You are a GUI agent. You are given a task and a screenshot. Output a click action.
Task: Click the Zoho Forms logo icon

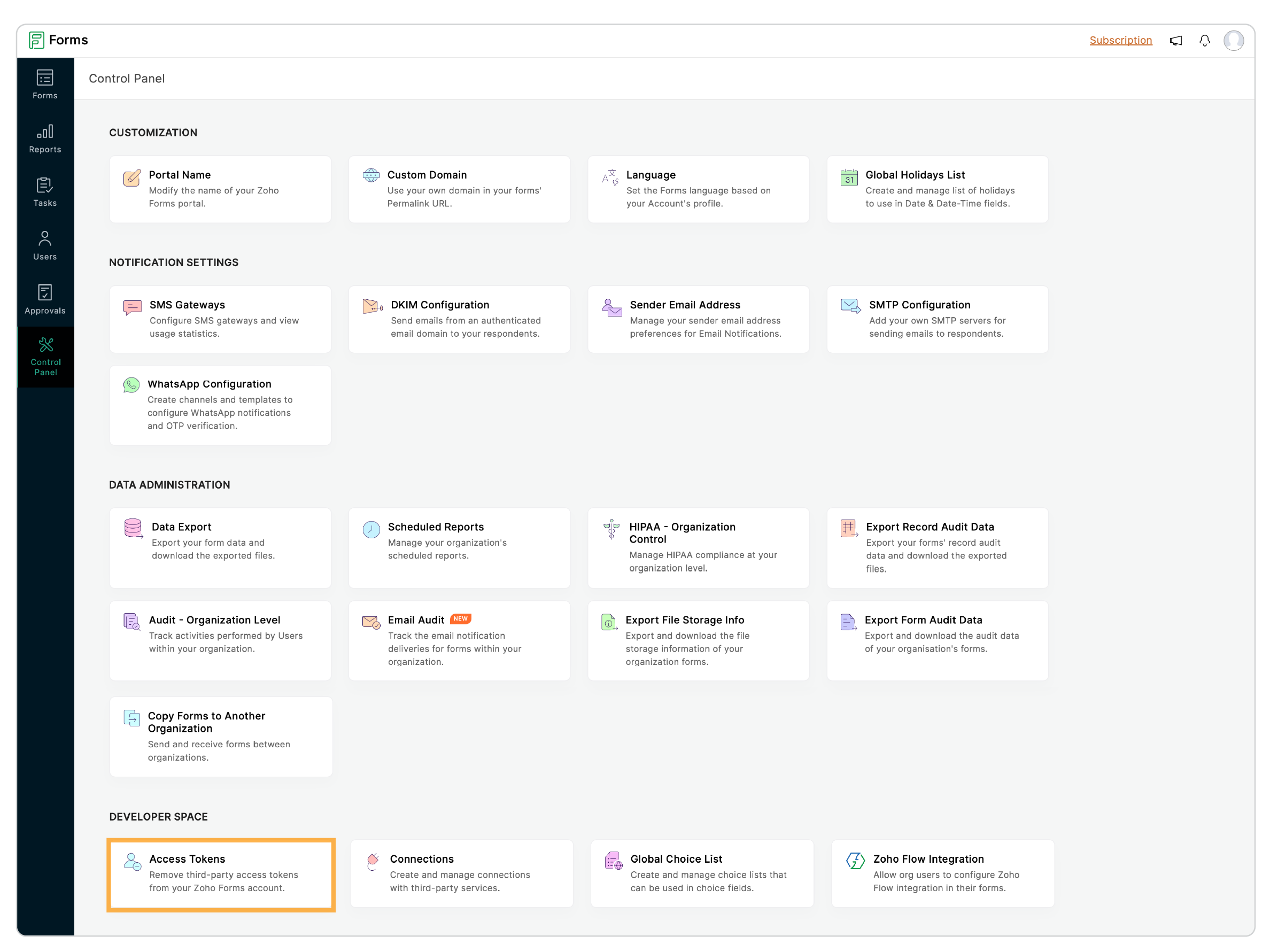coord(36,40)
